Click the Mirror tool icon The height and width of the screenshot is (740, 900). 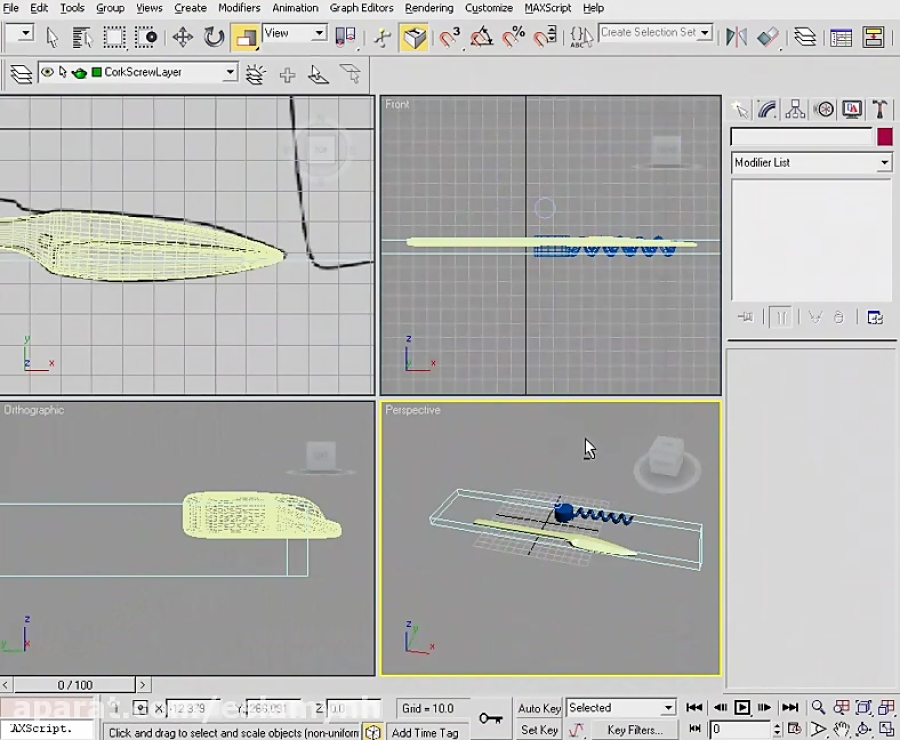coord(736,38)
